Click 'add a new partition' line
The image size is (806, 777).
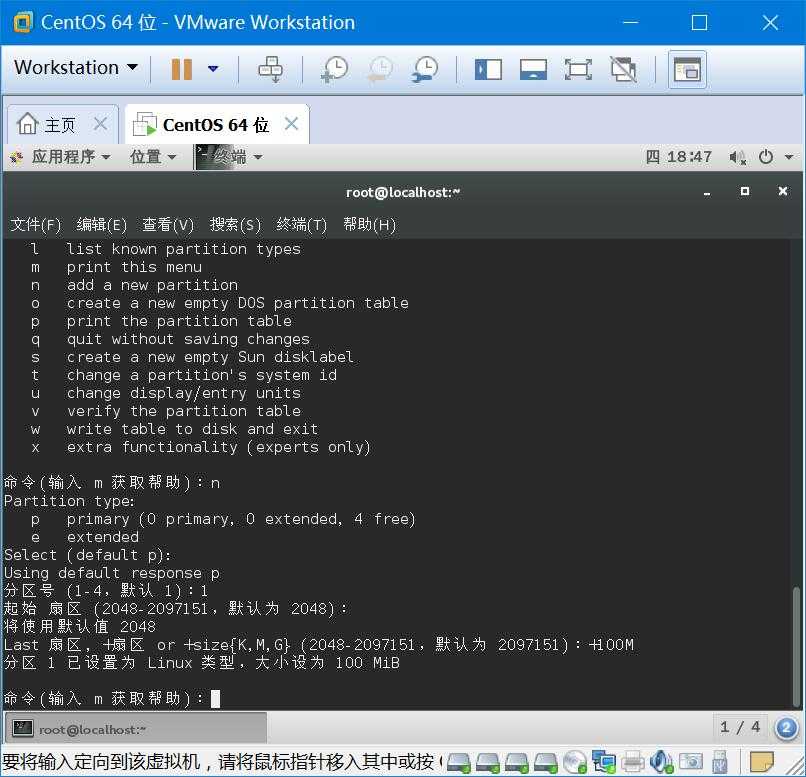point(153,285)
